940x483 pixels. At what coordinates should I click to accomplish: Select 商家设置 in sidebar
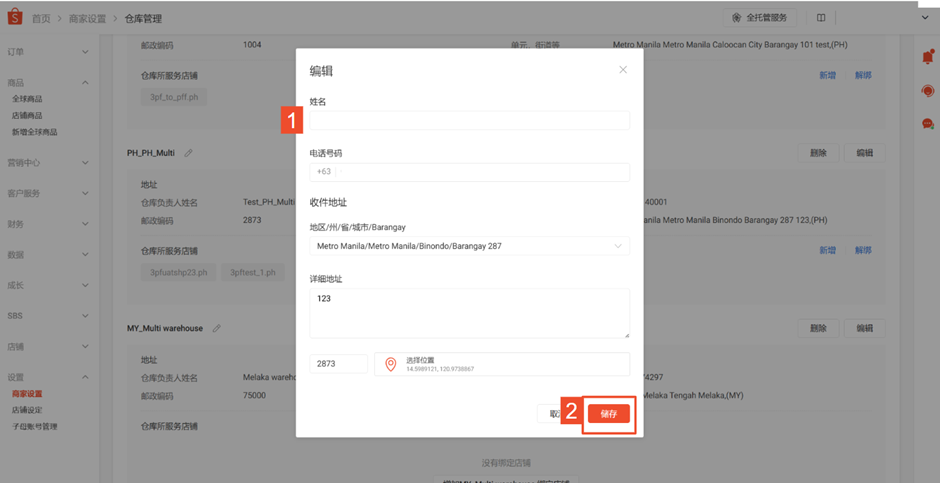(27, 394)
